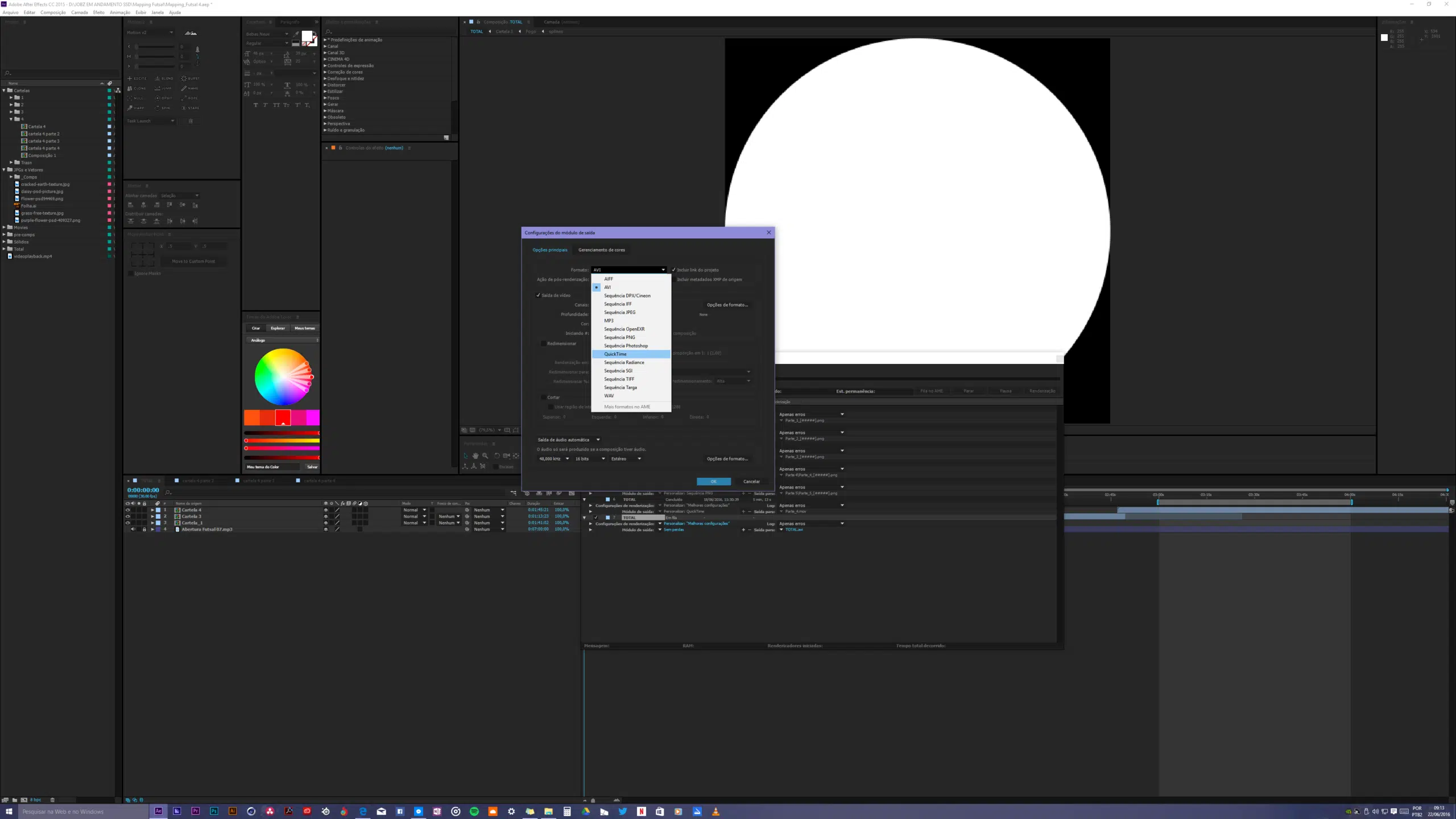Hide Cartela 4 layer with eye icon
Screen dimensions: 1456x819
click(127, 510)
